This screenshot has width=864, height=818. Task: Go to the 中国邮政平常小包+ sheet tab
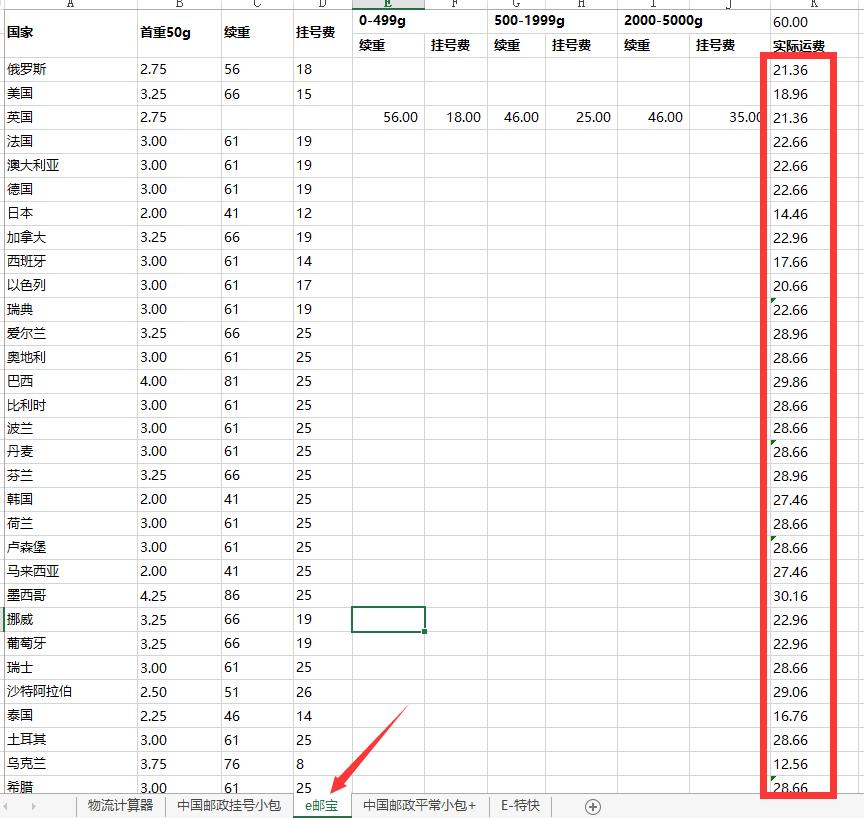click(419, 806)
